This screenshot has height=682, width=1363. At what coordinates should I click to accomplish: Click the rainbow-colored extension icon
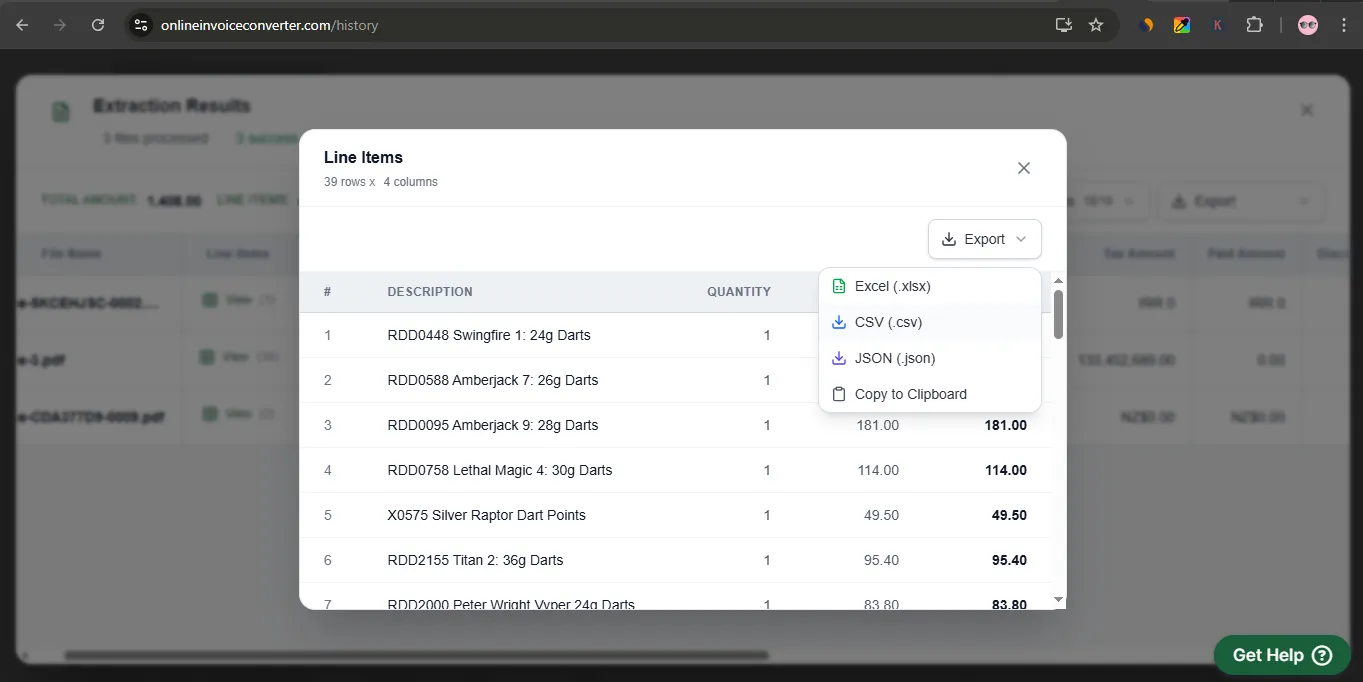1182,25
